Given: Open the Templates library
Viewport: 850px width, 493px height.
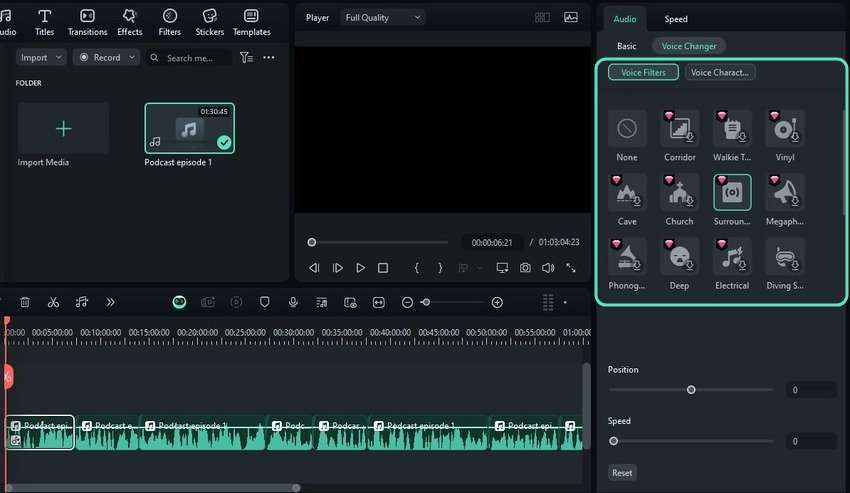Looking at the screenshot, I should tap(252, 23).
